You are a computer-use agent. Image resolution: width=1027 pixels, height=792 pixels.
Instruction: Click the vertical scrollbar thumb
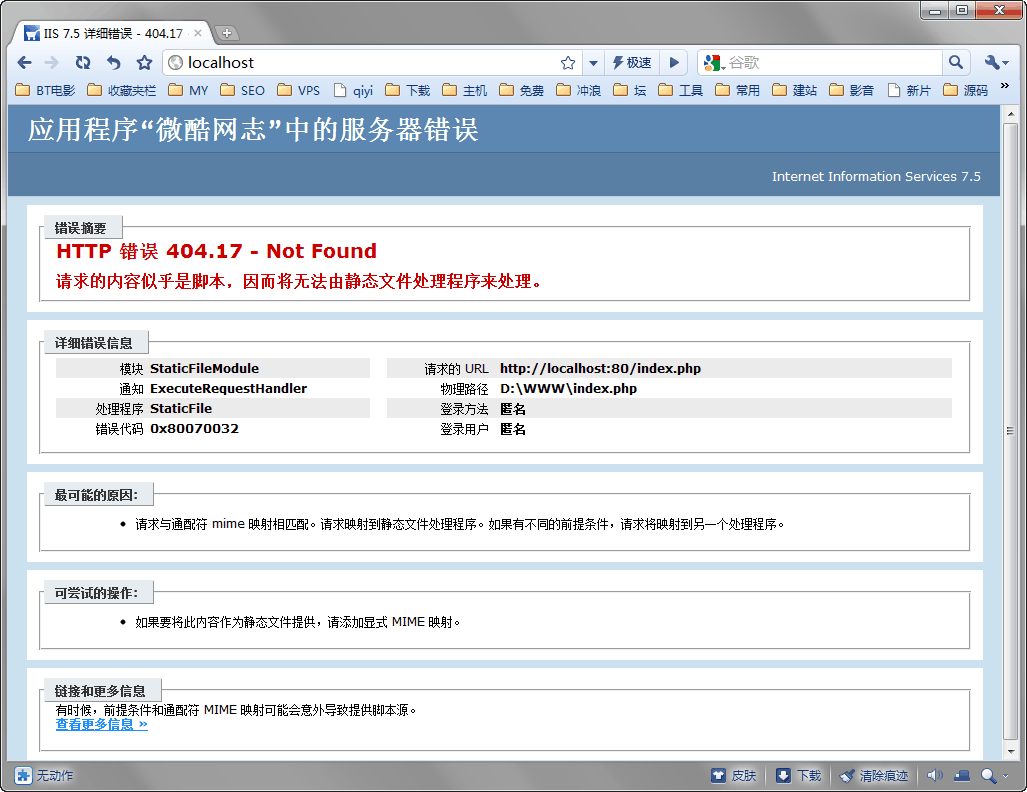point(1010,431)
